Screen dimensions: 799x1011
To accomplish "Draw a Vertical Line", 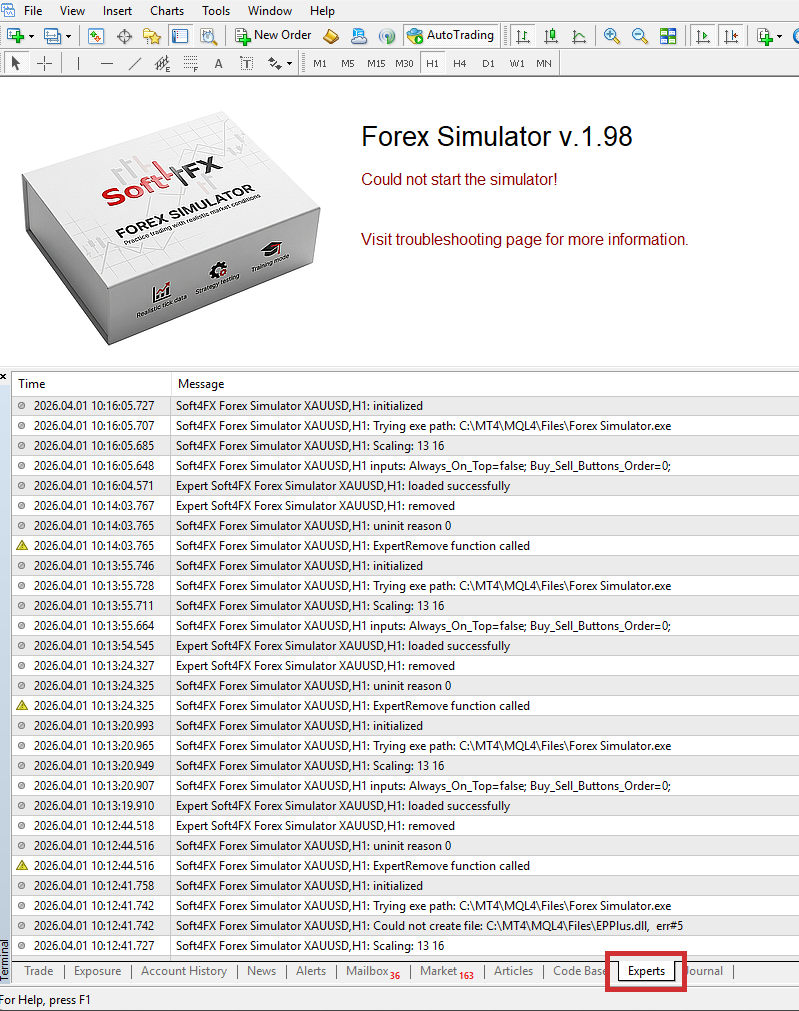I will point(79,63).
